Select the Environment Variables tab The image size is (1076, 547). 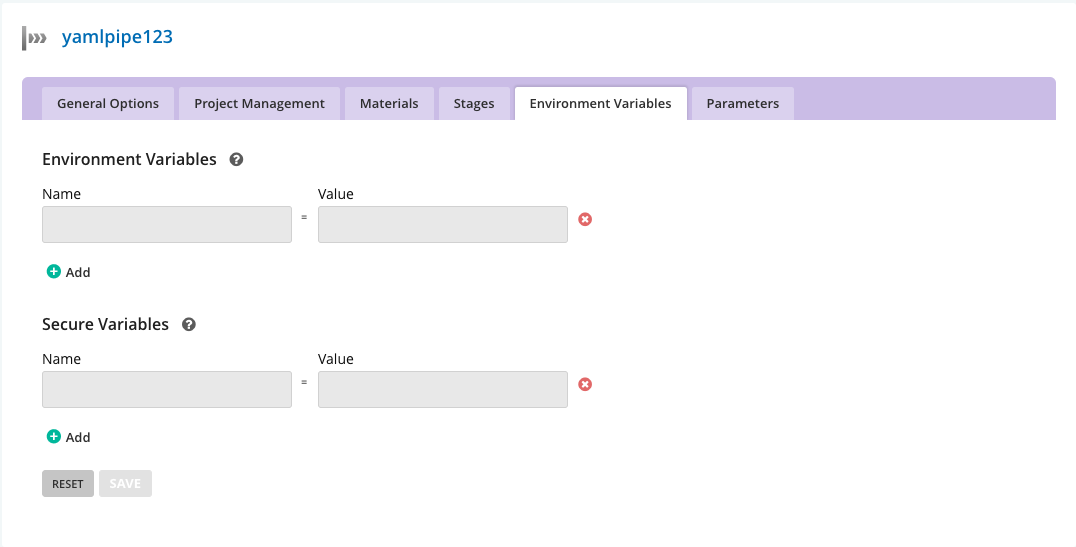click(x=600, y=104)
